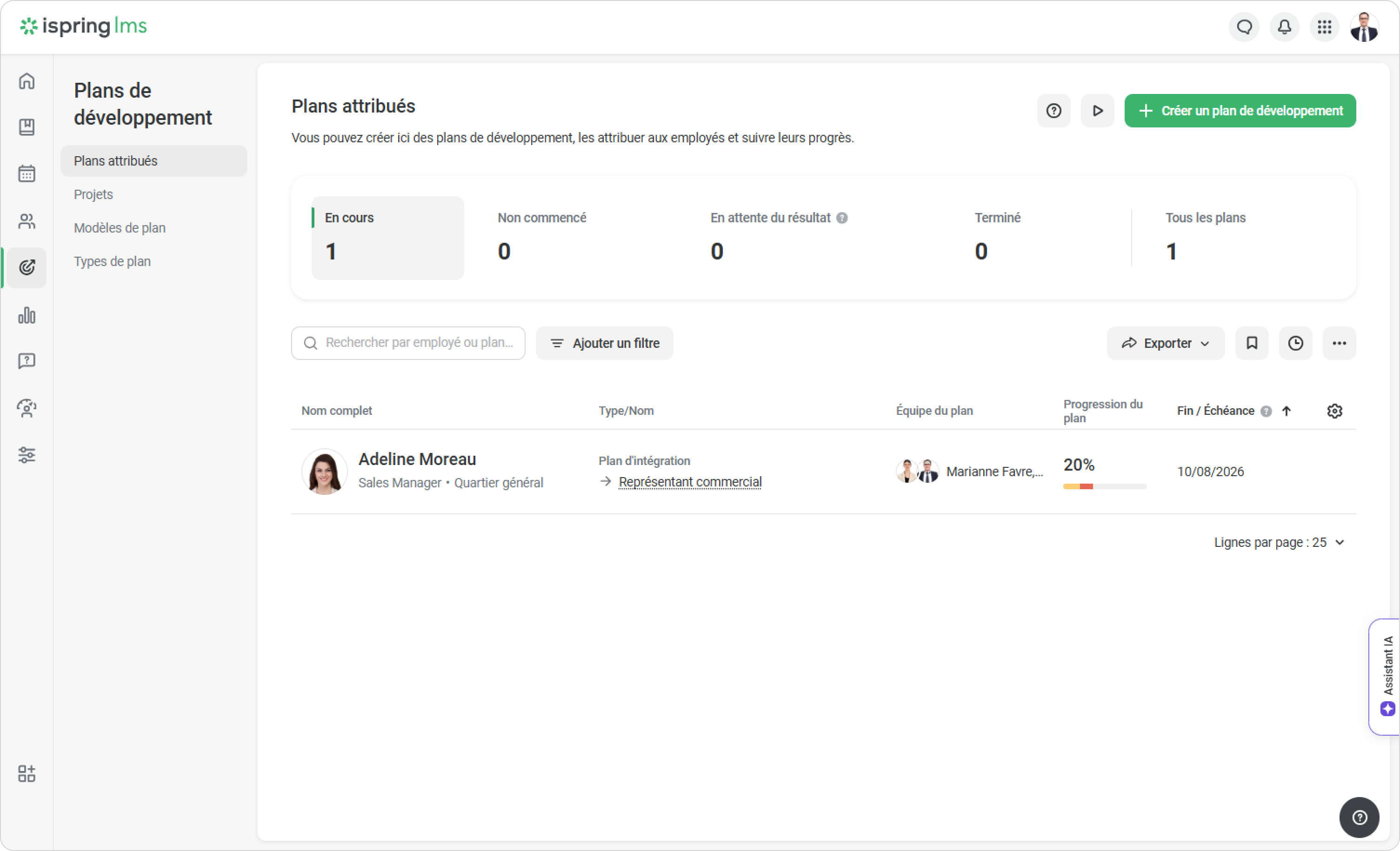Click the help question icon beside play button
The height and width of the screenshot is (851, 1400).
coord(1054,110)
